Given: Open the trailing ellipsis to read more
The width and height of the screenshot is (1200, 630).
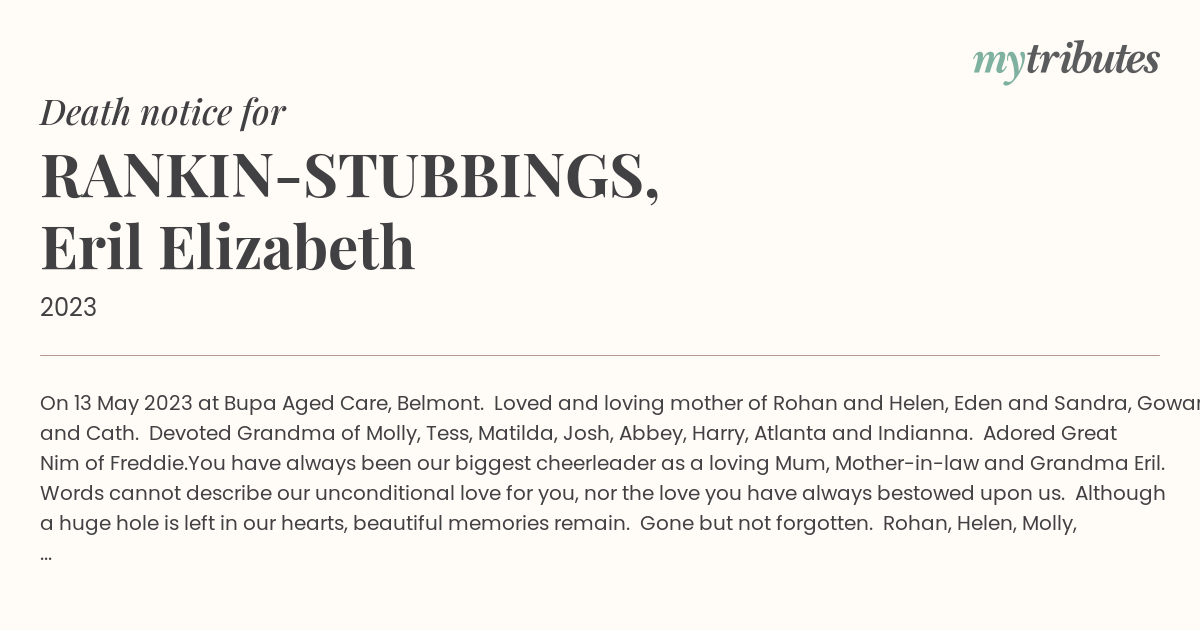Looking at the screenshot, I should (x=46, y=554).
